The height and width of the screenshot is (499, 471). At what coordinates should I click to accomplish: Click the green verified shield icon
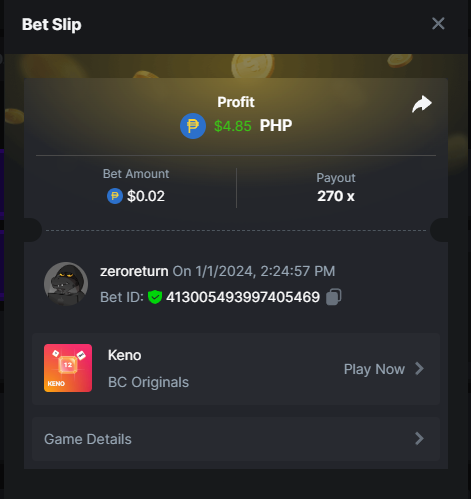tap(155, 297)
